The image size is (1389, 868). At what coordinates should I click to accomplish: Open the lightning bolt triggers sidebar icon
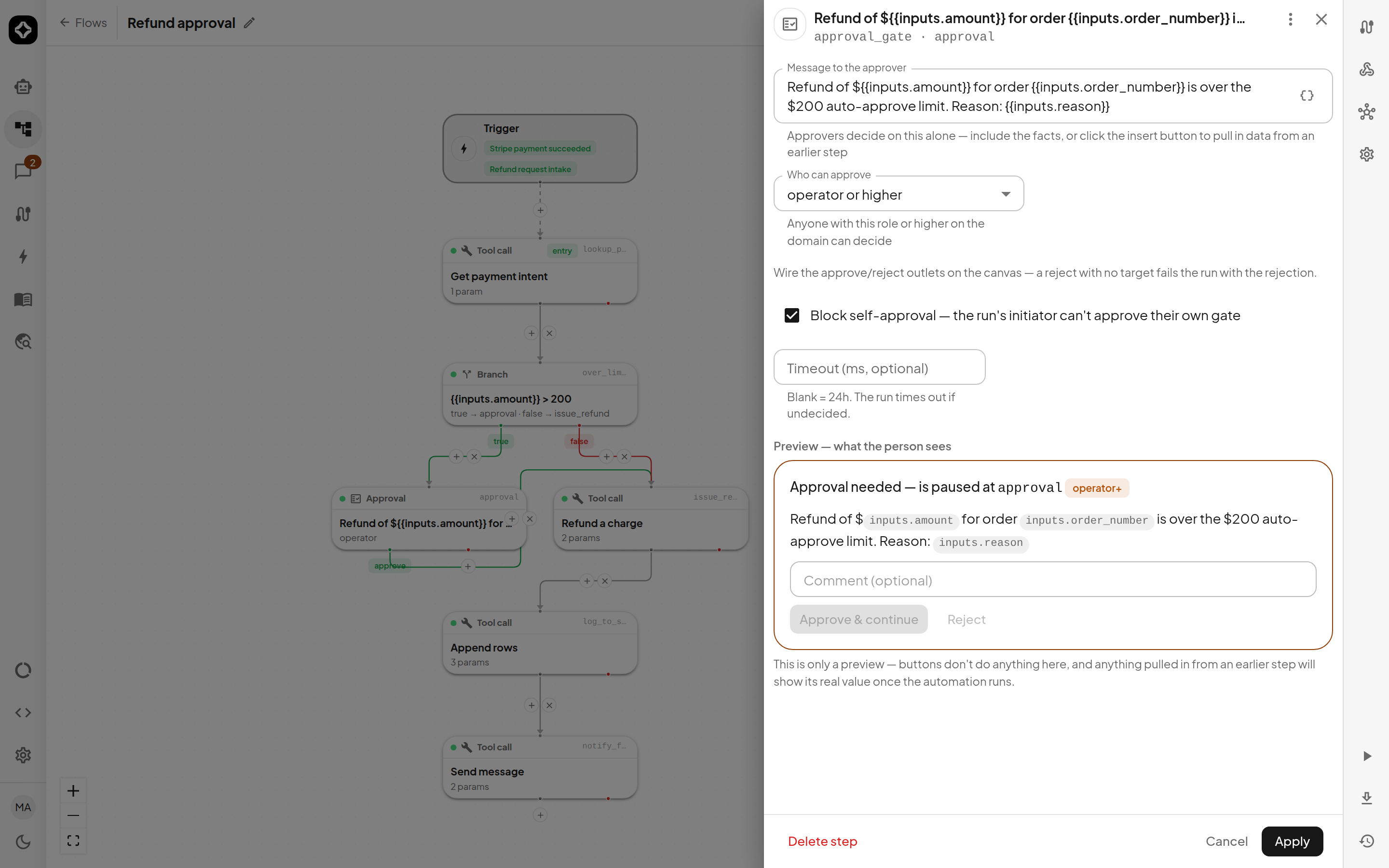(24, 257)
